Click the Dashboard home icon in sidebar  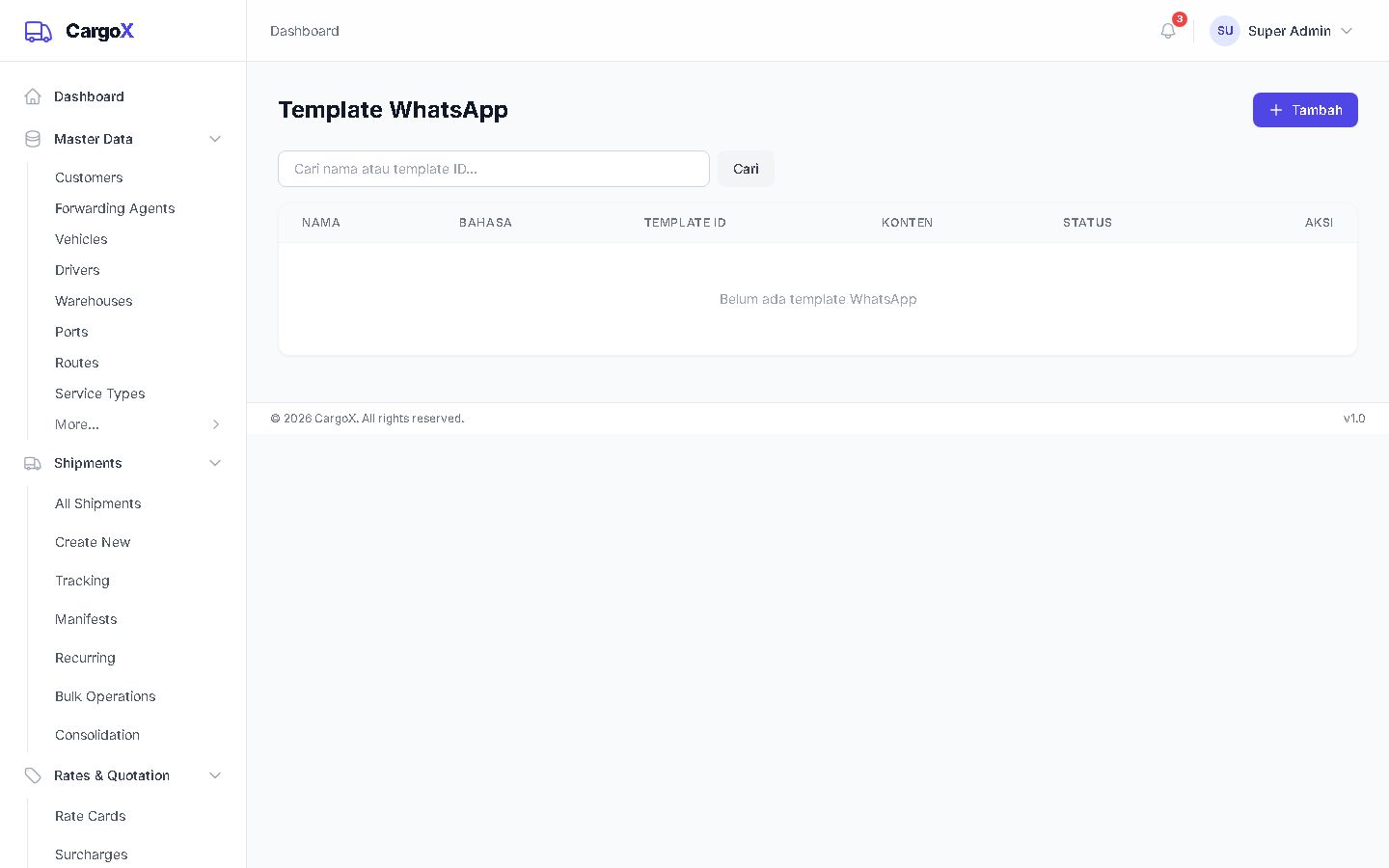(33, 96)
